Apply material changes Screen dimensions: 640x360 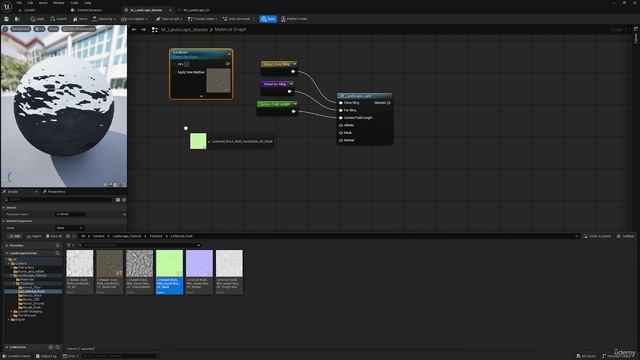pos(38,19)
